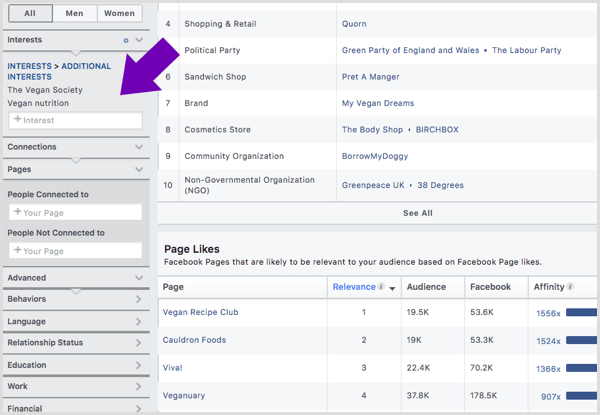Screen dimensions: 600x415
Task: Click the blue dot icon beside Interests
Action: click(x=126, y=40)
